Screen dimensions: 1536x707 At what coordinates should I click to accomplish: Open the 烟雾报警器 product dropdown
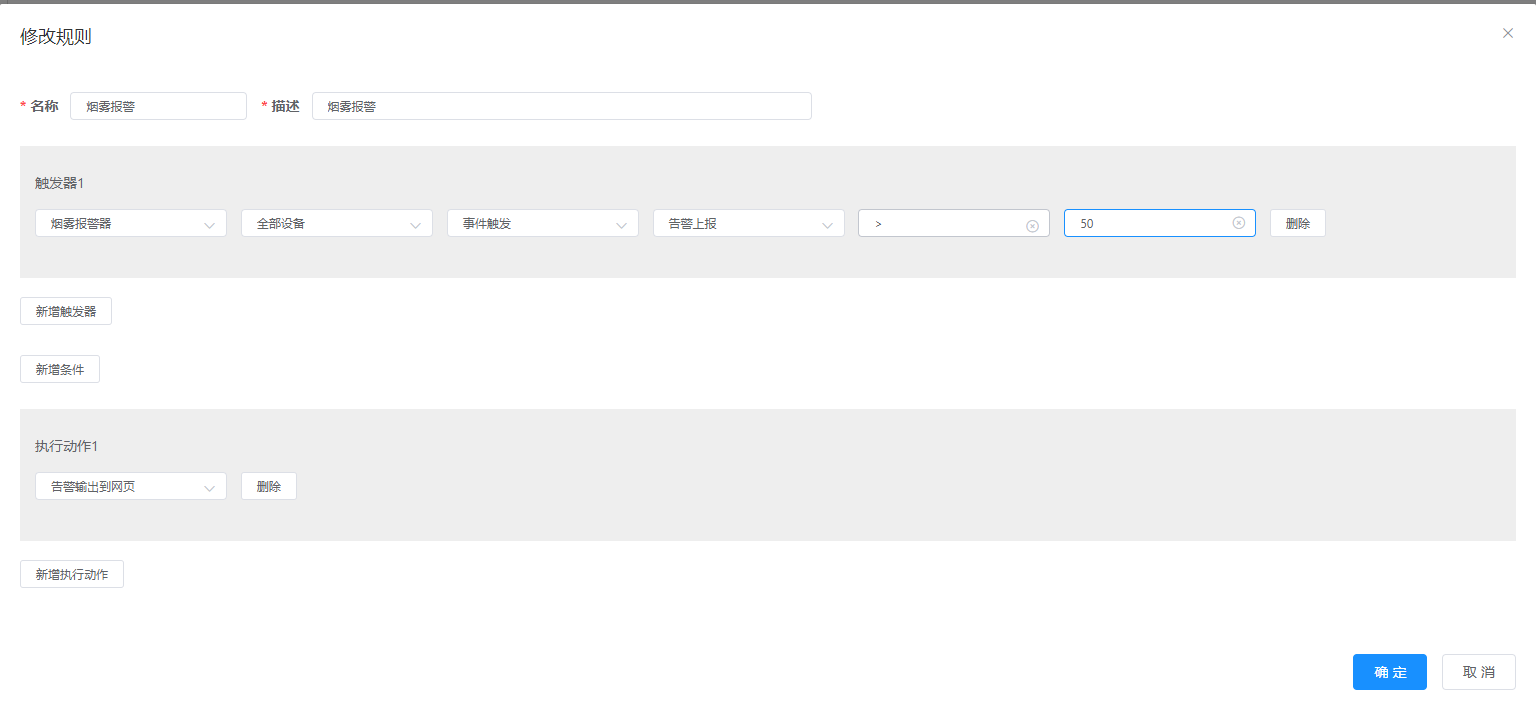[x=131, y=223]
